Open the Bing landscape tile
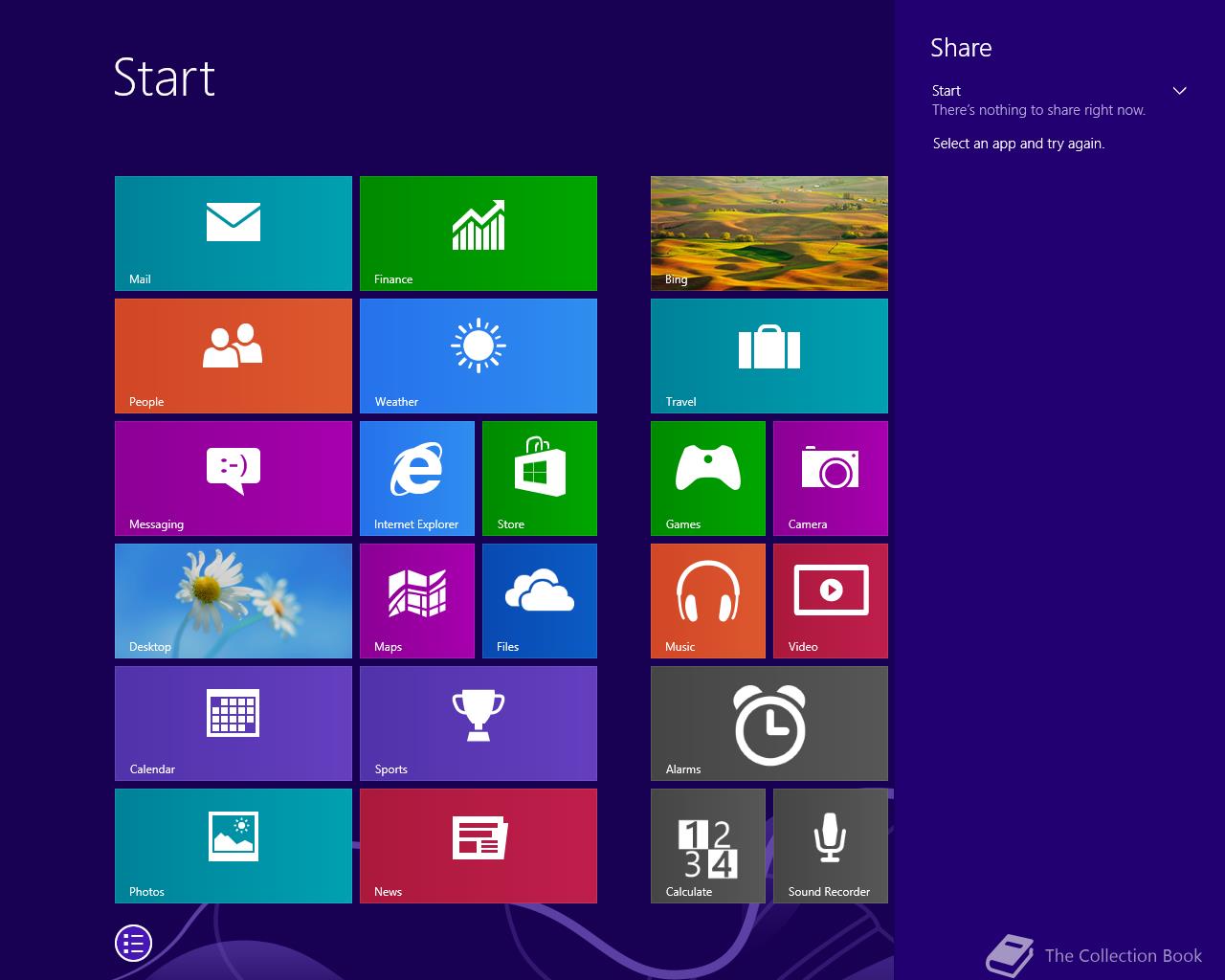The height and width of the screenshot is (980, 1225). (769, 234)
